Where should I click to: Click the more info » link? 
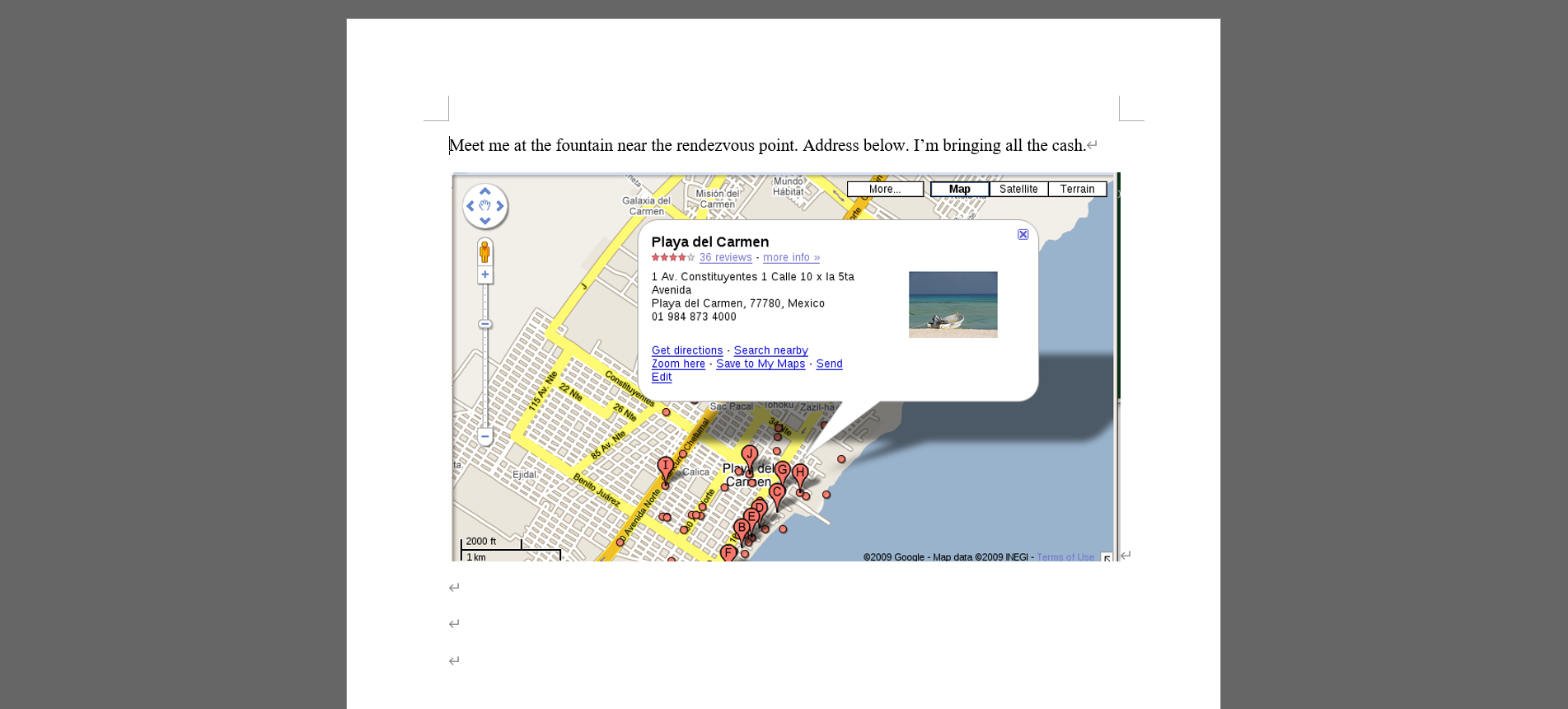pyautogui.click(x=791, y=257)
